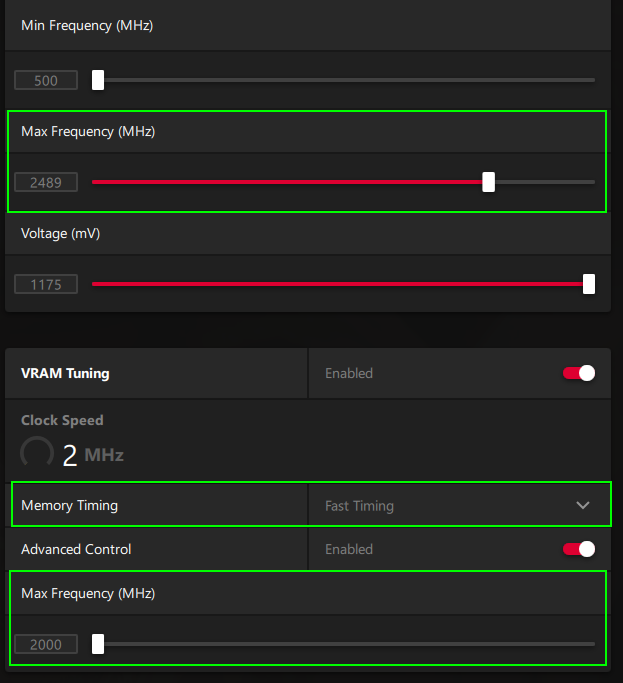Click the Memory Timing row label

pos(69,506)
